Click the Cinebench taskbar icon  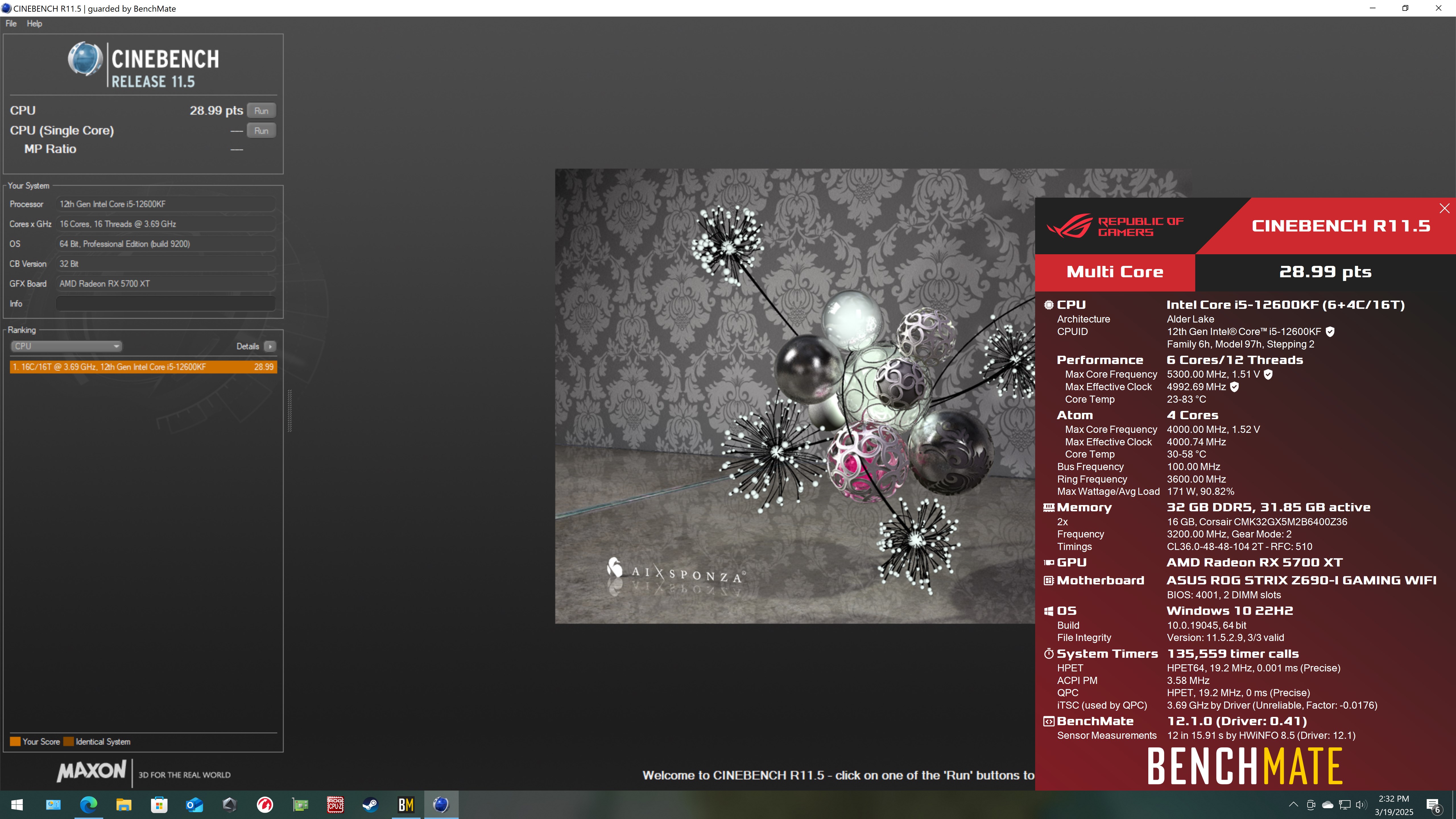[441, 805]
